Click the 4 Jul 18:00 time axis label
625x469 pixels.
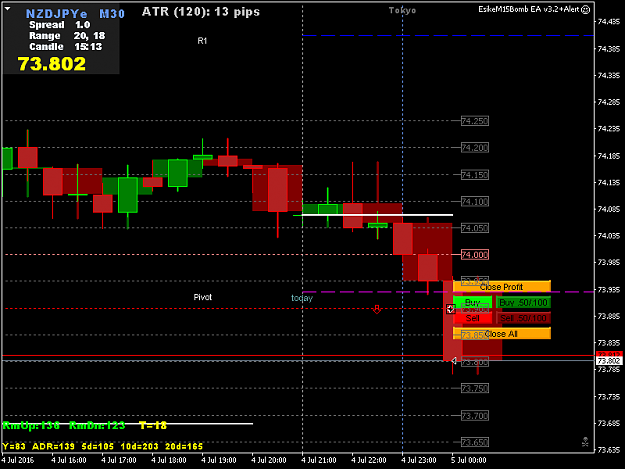point(169,460)
